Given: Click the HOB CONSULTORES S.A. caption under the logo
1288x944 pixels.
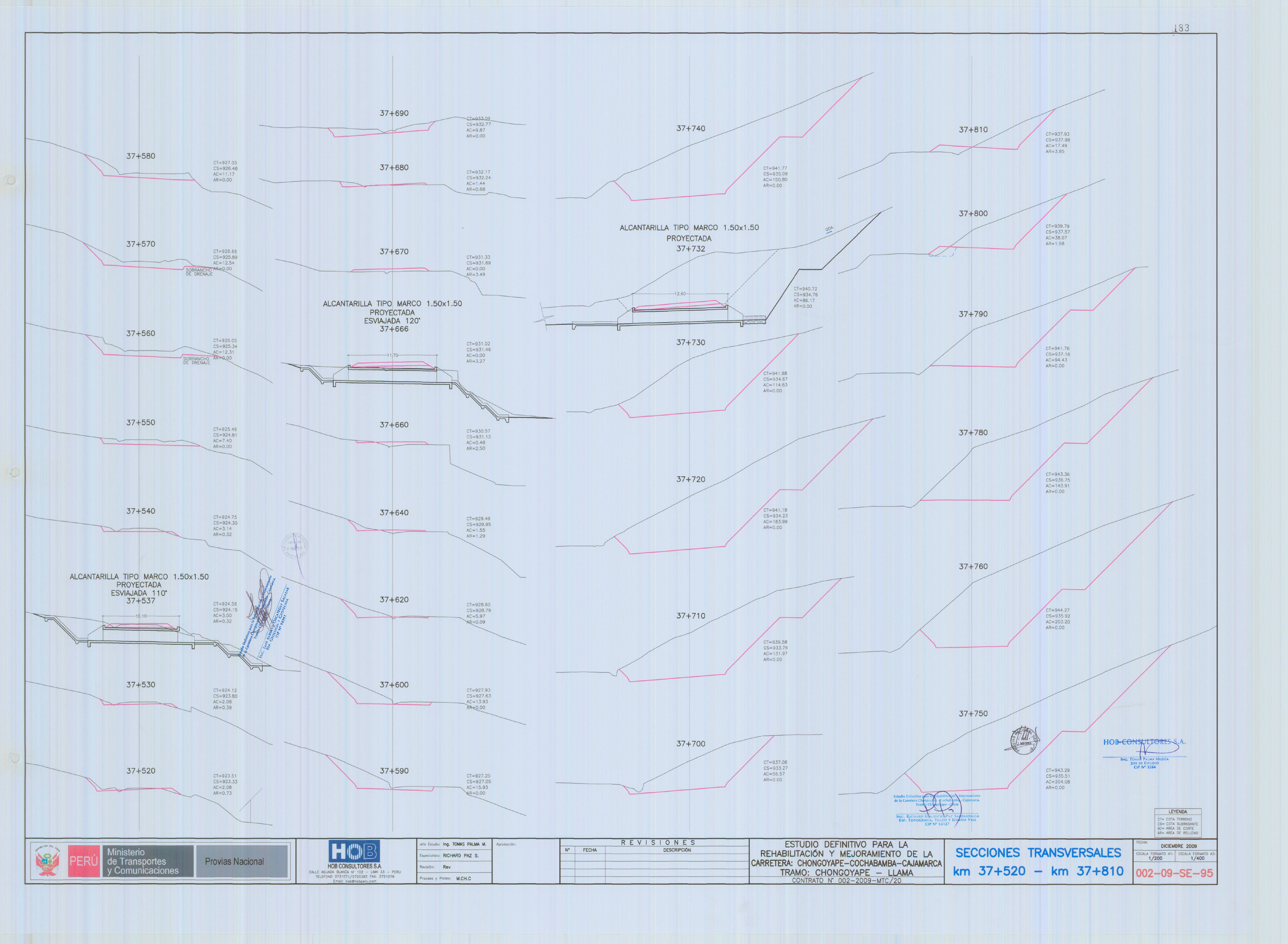Looking at the screenshot, I should [354, 866].
